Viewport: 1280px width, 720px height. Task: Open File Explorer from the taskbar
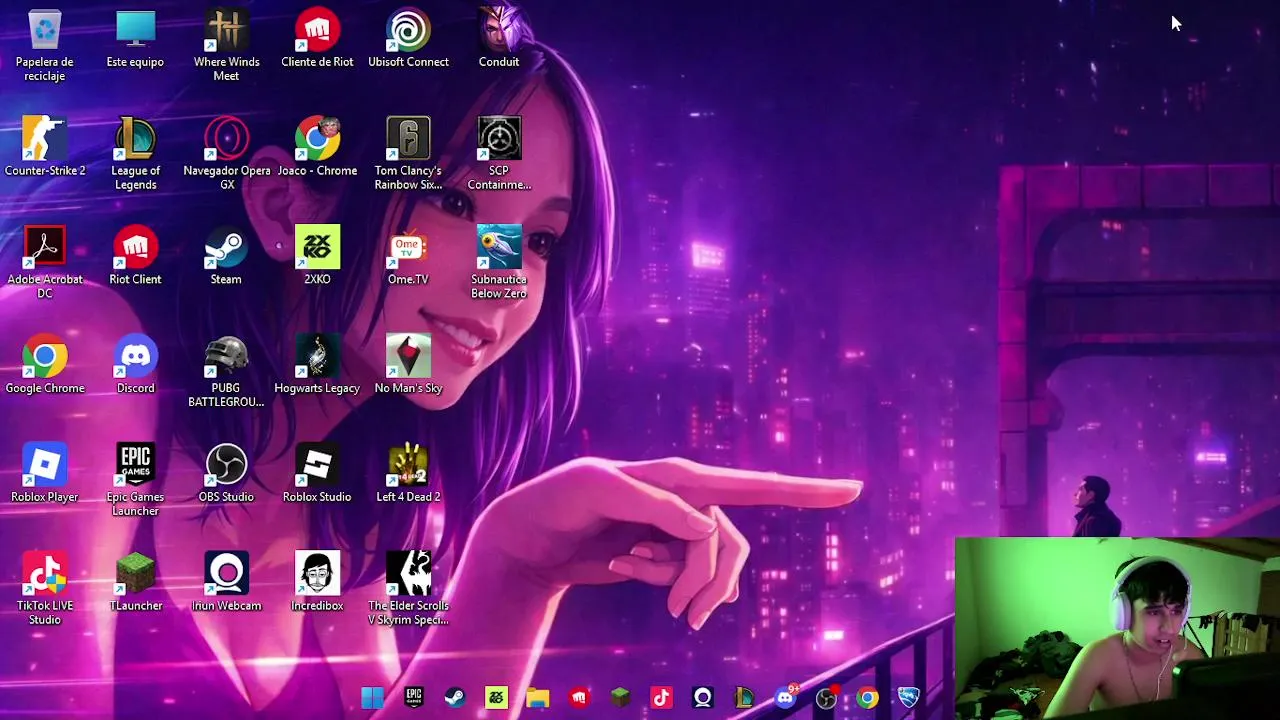(537, 698)
